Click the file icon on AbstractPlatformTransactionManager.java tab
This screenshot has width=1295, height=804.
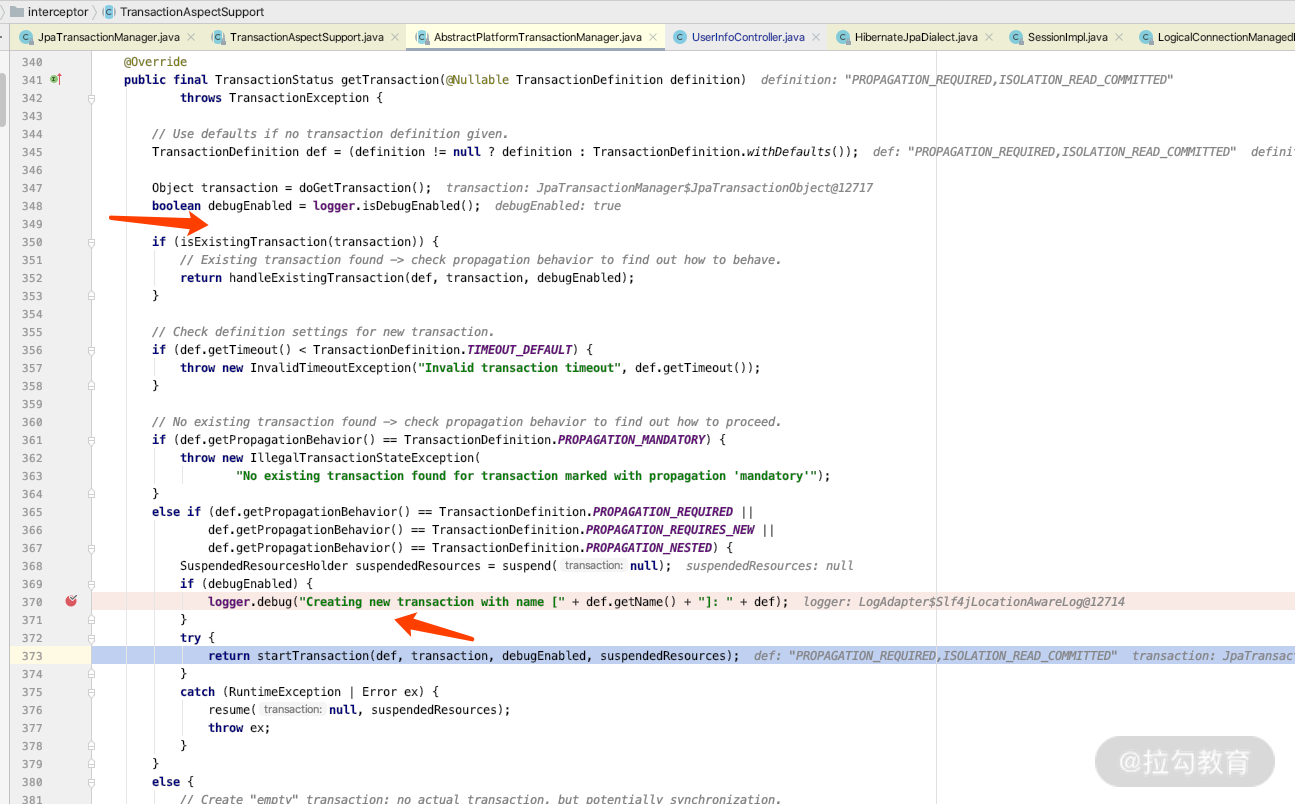(423, 37)
